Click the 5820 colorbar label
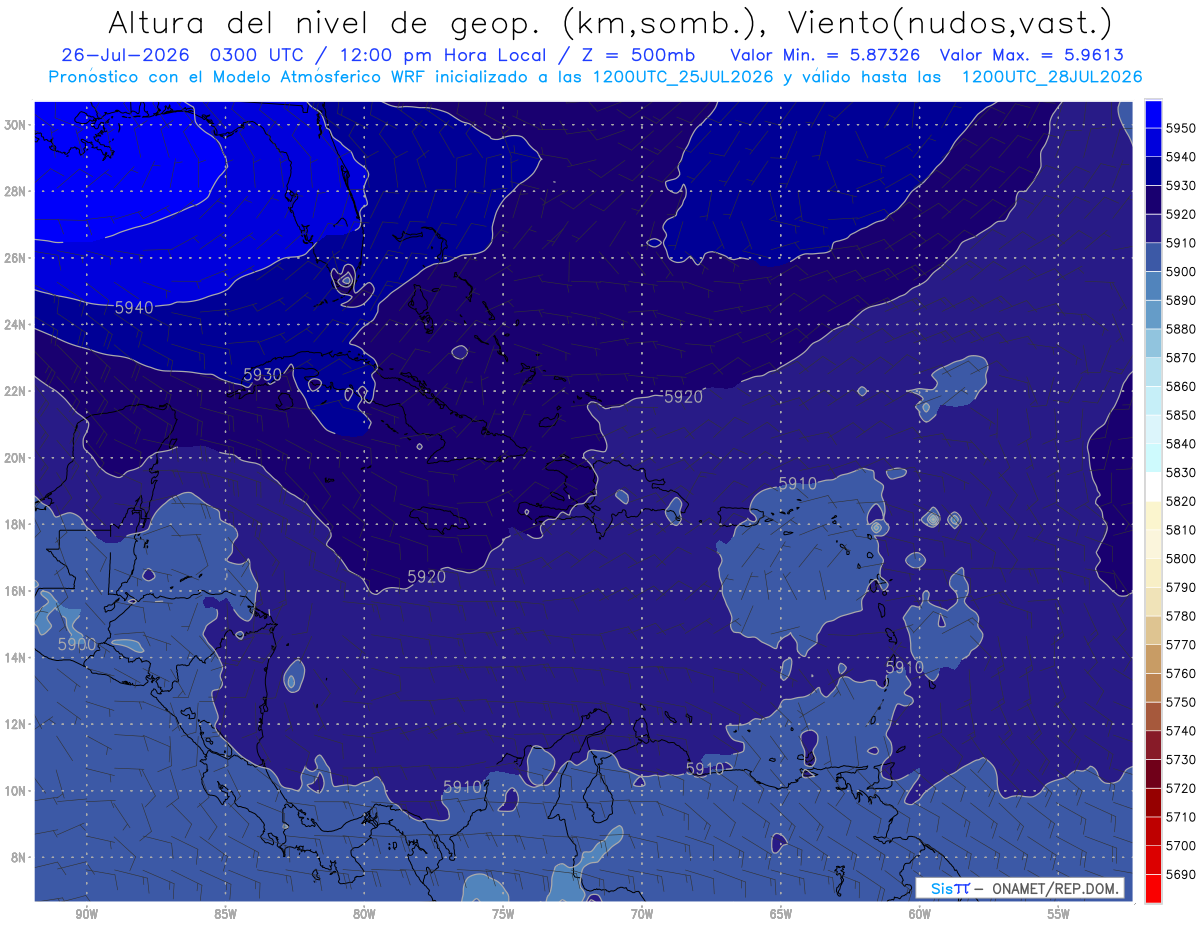1200x927 pixels. click(x=1181, y=501)
